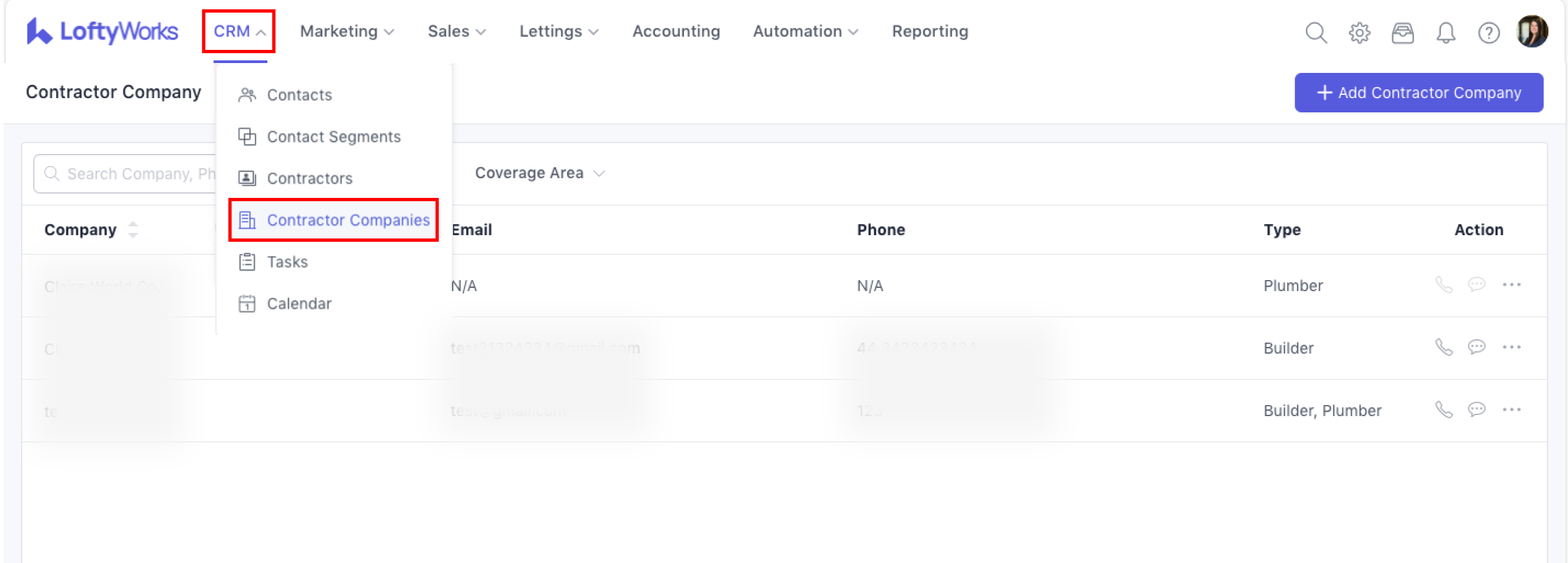Open settings via the gear icon
Viewport: 1568px width, 563px height.
(x=1359, y=32)
